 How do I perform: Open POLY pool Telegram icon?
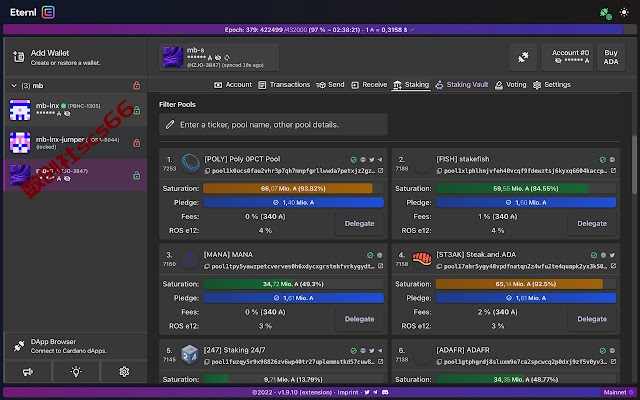click(x=380, y=160)
